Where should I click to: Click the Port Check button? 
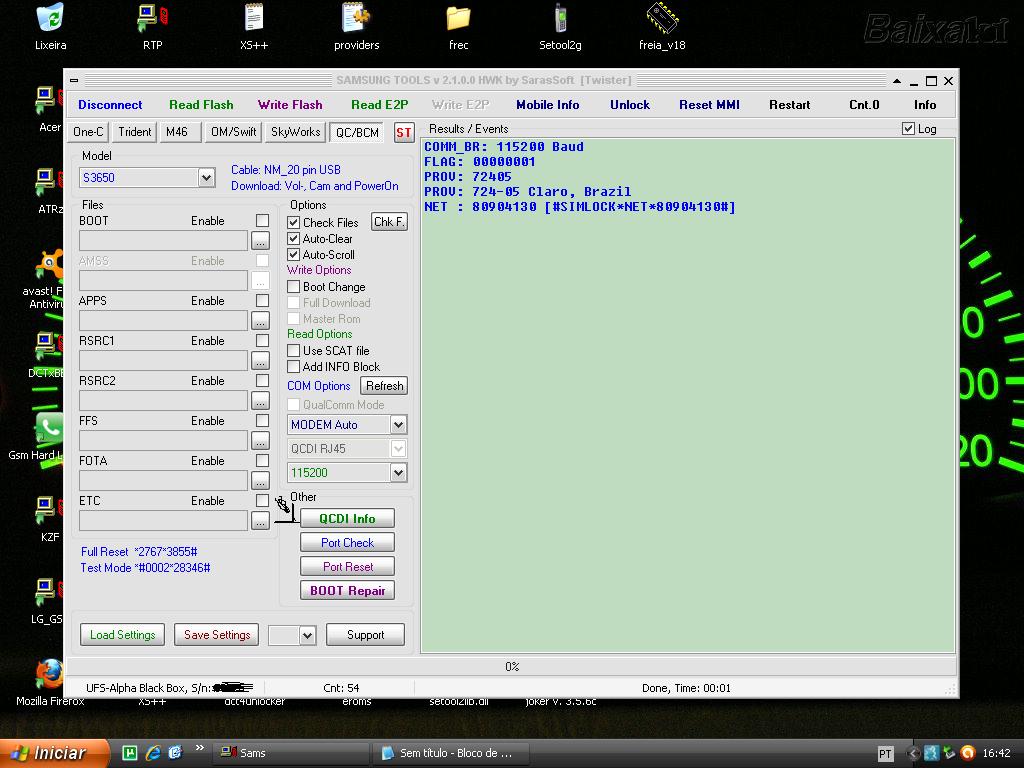click(347, 543)
